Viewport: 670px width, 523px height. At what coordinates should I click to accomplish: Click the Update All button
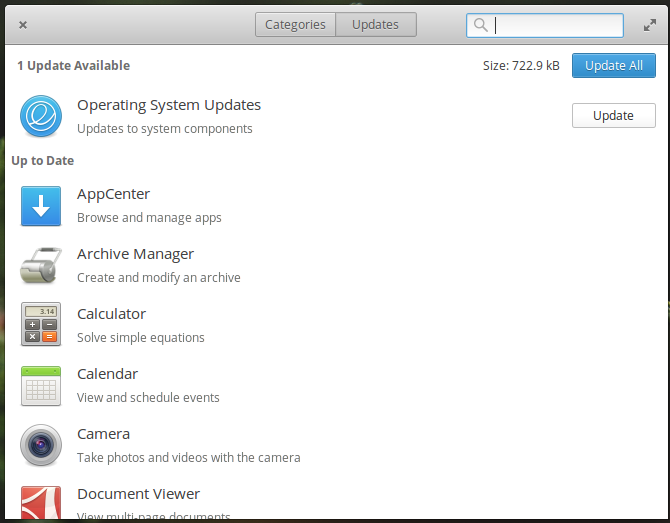pyautogui.click(x=614, y=65)
